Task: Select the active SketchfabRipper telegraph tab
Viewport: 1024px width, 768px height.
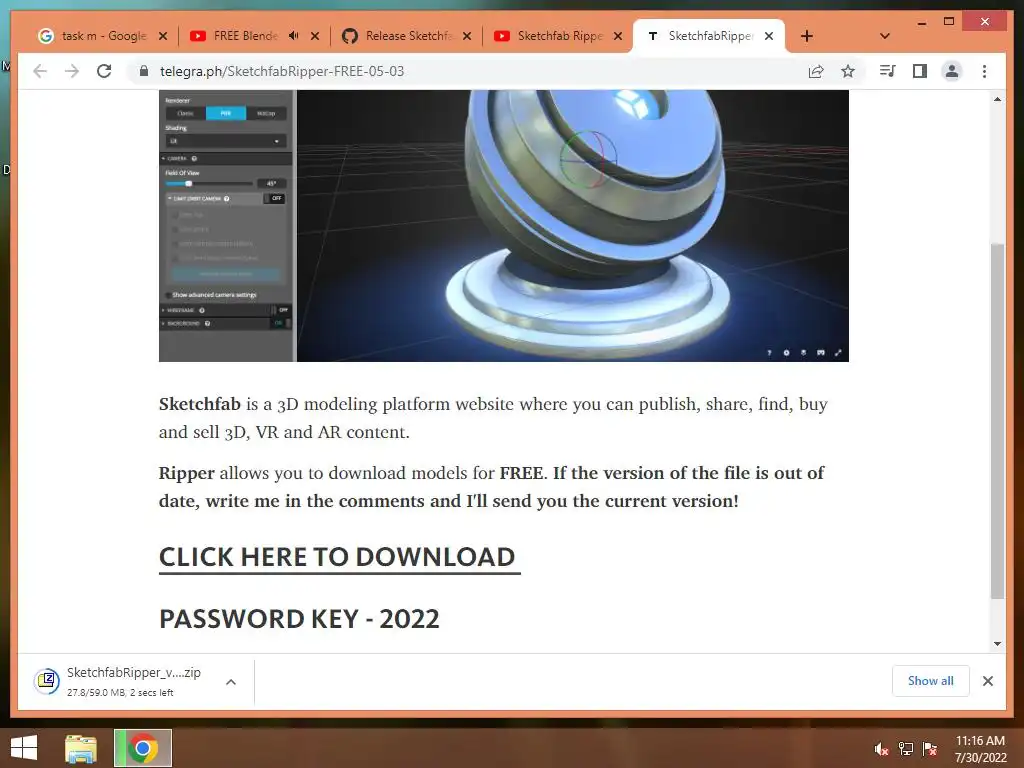Action: (x=709, y=36)
